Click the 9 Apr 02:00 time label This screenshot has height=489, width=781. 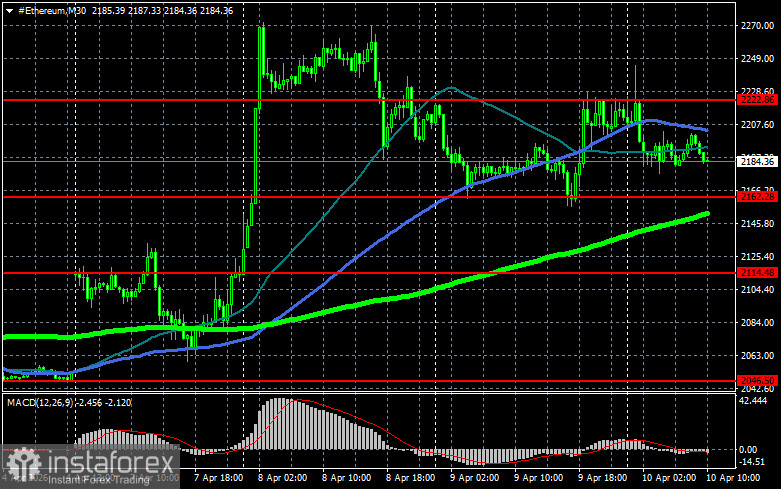pyautogui.click(x=474, y=478)
